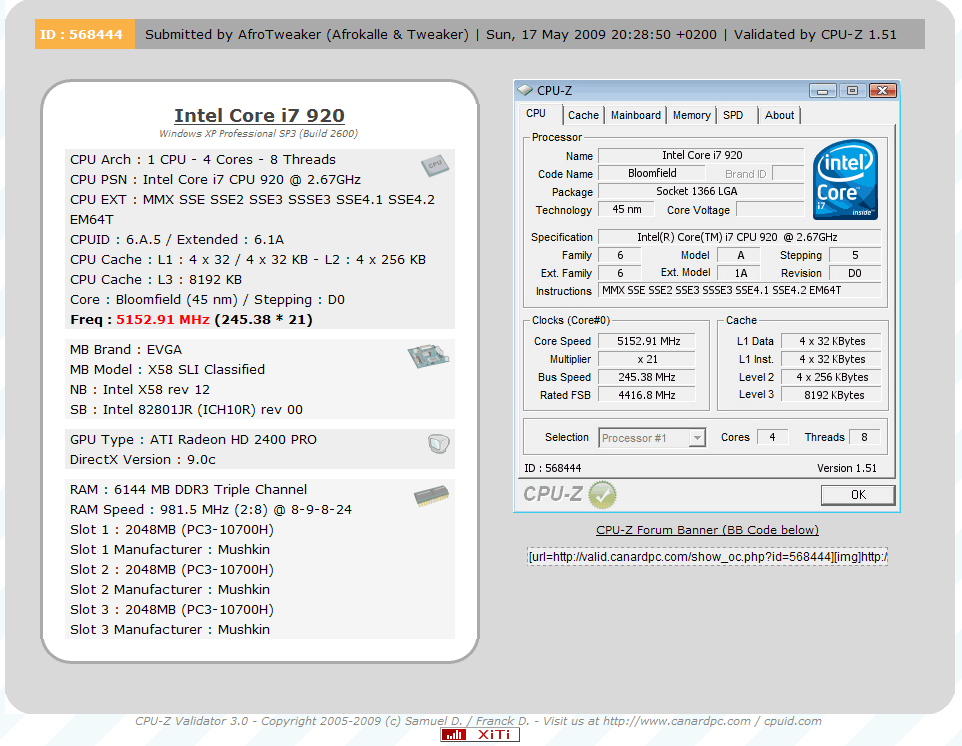Screen dimensions: 962x746
Task: Click the Instructions field MMX SSE list
Action: click(740, 291)
